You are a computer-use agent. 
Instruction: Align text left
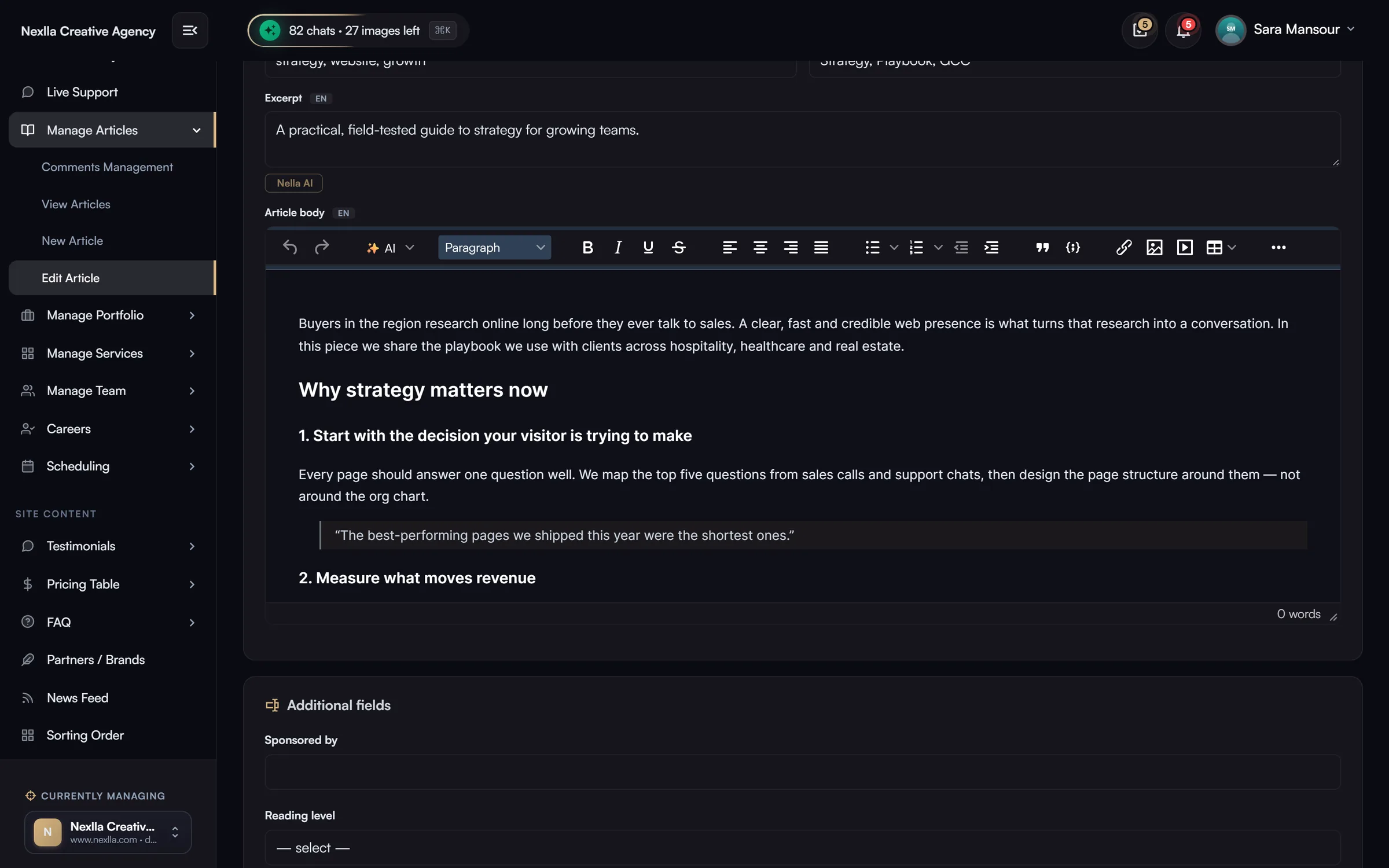[730, 248]
